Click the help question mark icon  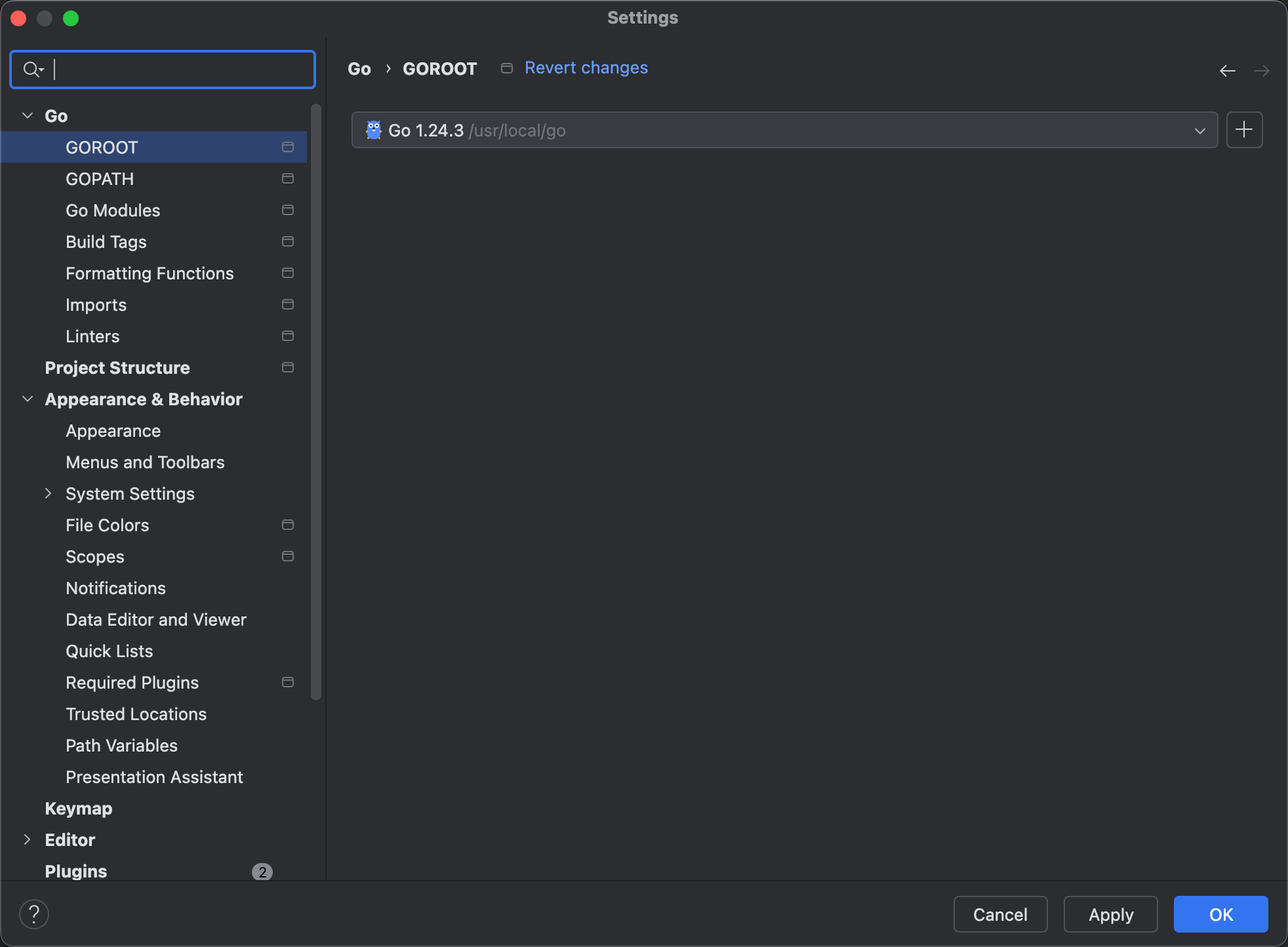pyautogui.click(x=34, y=914)
